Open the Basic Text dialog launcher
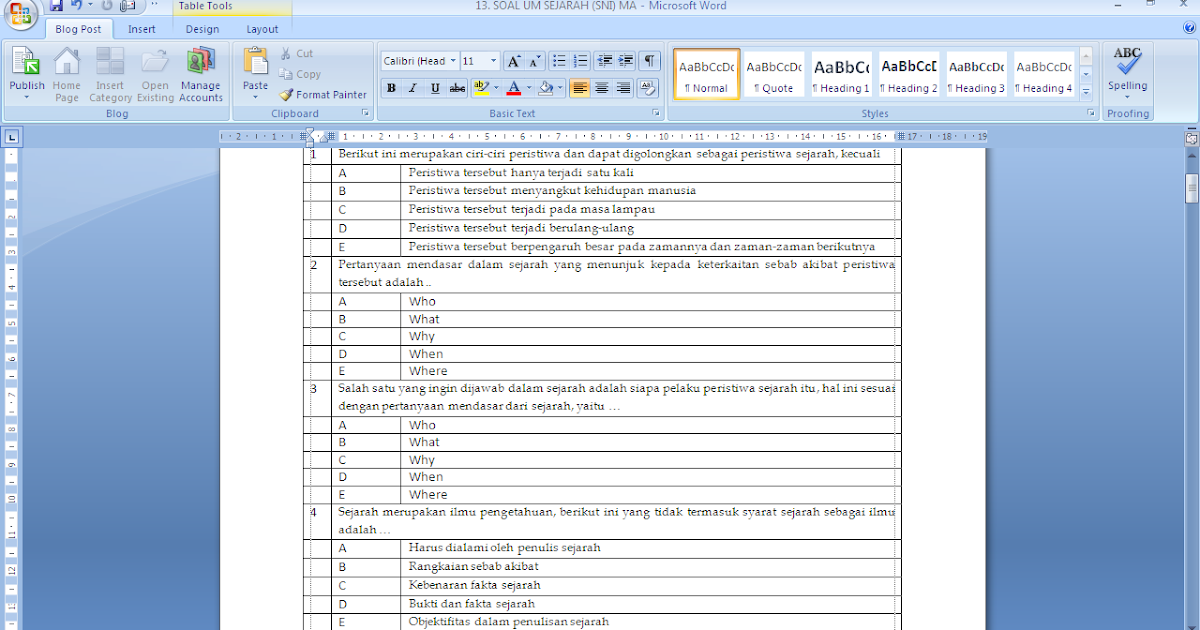This screenshot has width=1200, height=630. [x=657, y=112]
